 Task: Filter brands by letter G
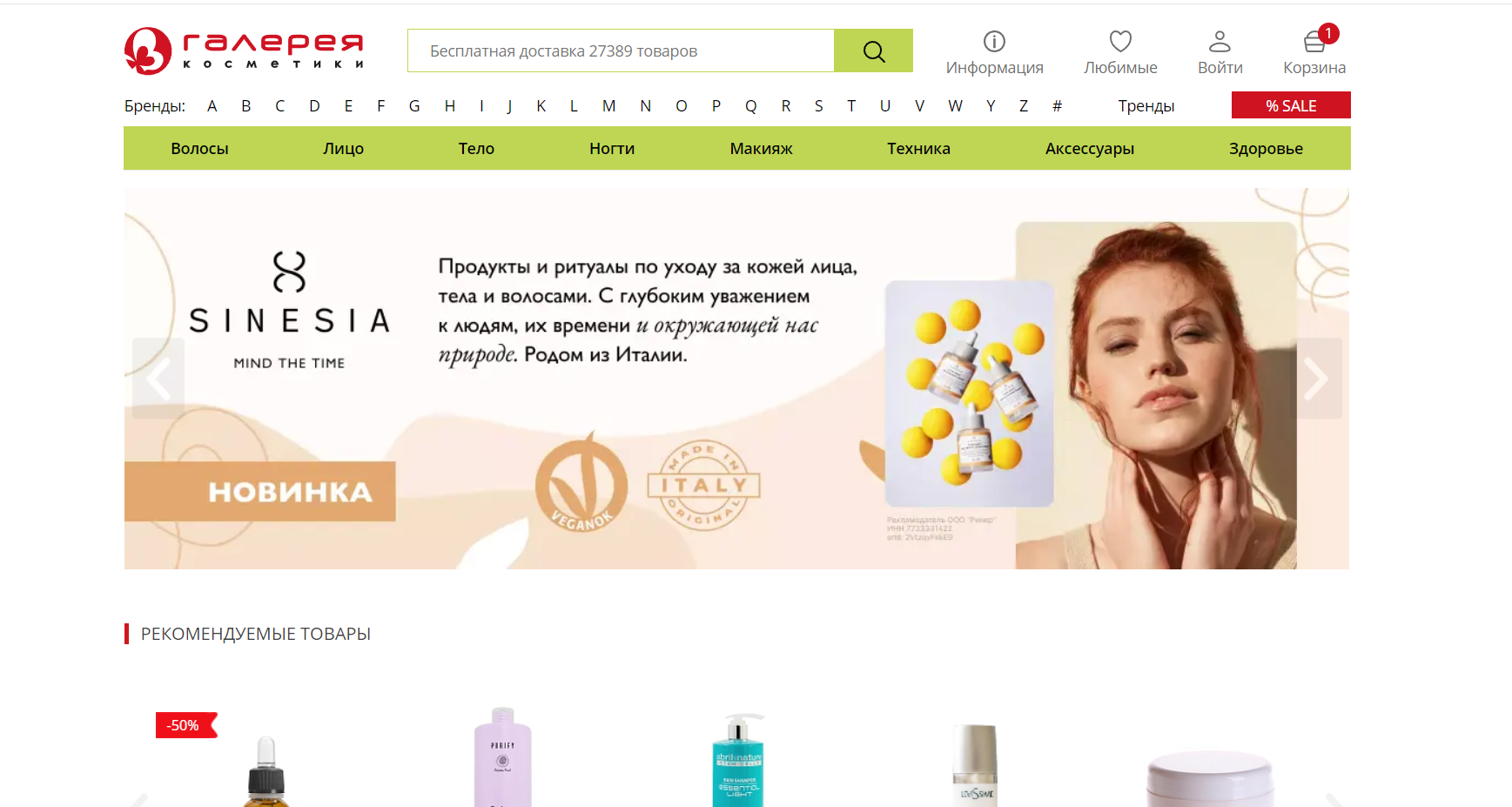coord(414,105)
